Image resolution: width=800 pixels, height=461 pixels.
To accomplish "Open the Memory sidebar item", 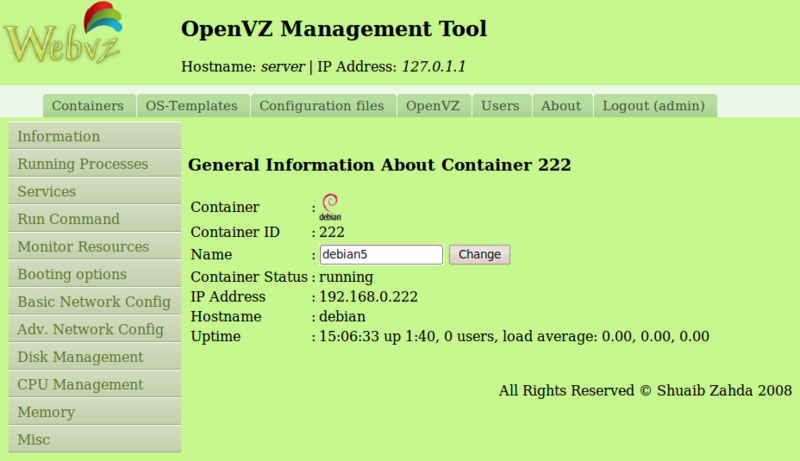I will click(x=95, y=412).
